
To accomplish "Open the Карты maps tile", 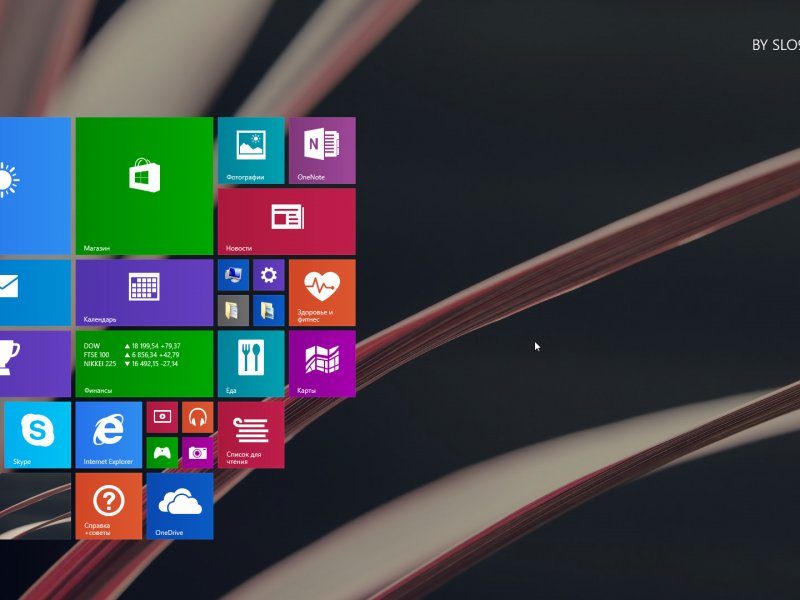I will pos(322,364).
